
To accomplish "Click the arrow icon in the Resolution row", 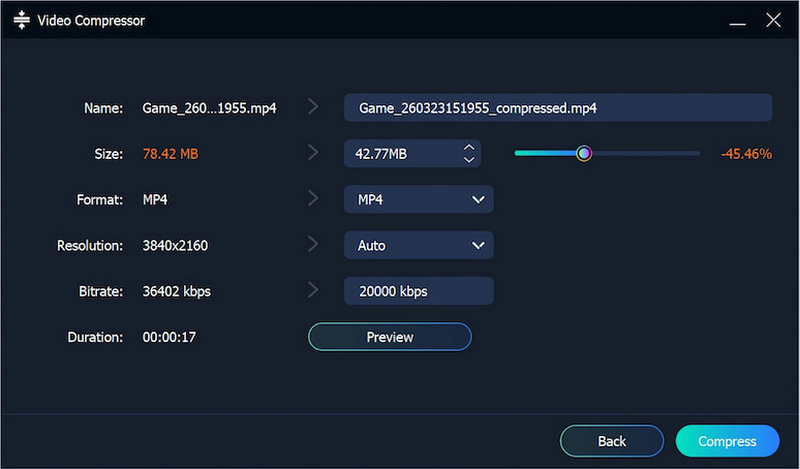I will point(313,245).
